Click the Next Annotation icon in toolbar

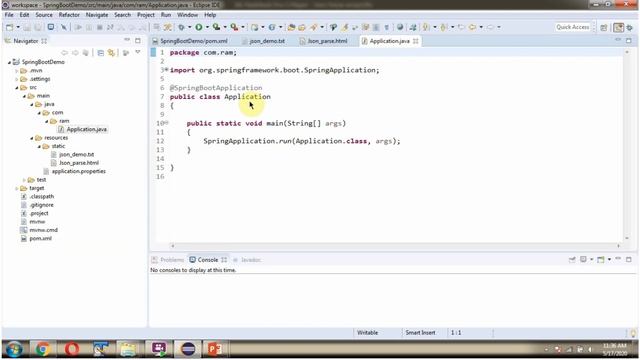pyautogui.click(x=426, y=27)
